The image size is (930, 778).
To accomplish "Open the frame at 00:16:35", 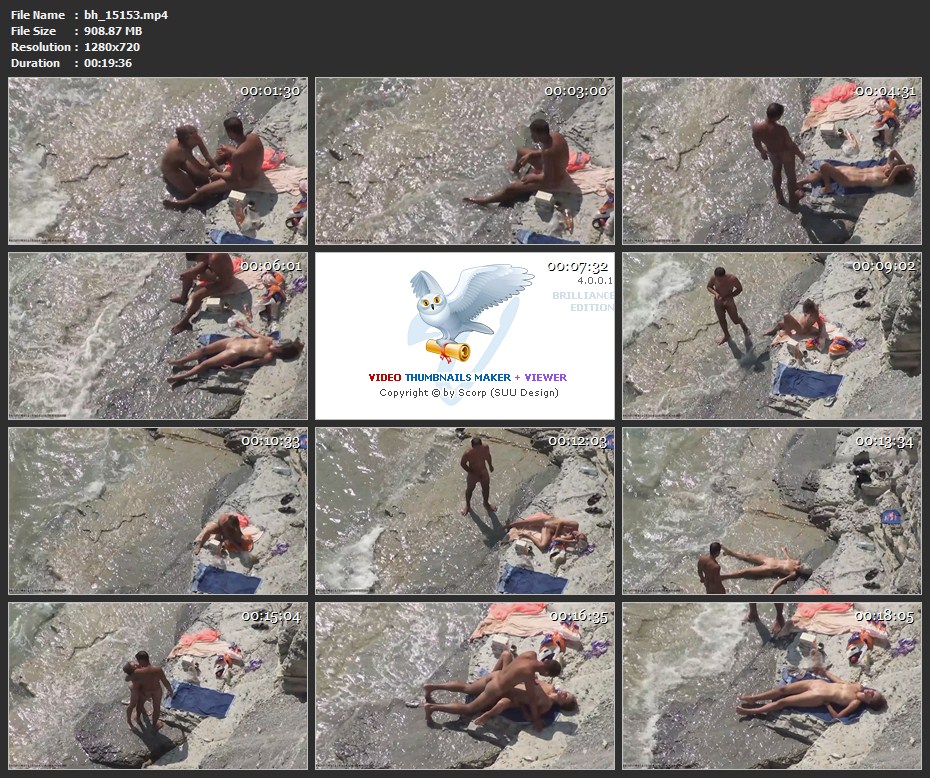I will point(465,685).
